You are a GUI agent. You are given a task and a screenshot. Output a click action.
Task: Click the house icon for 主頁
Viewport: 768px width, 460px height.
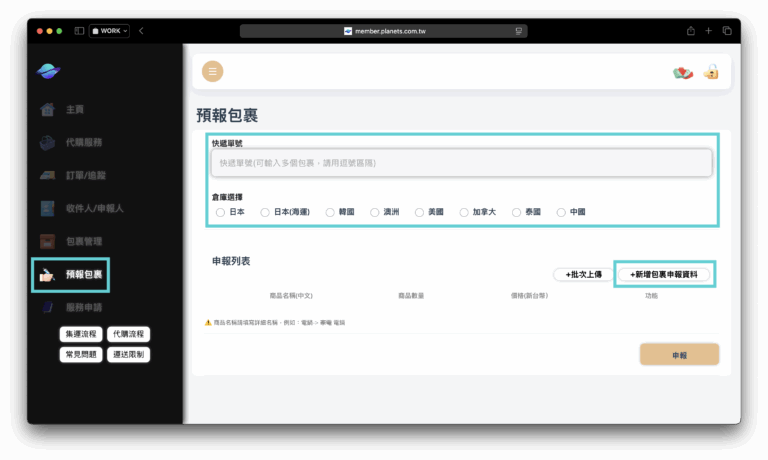[x=47, y=109]
